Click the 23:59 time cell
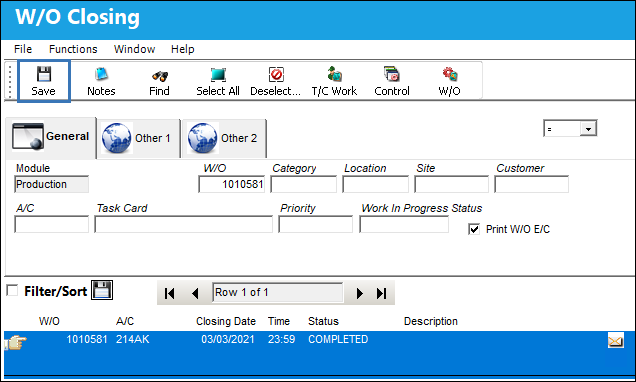This screenshot has height=382, width=636. [x=281, y=339]
